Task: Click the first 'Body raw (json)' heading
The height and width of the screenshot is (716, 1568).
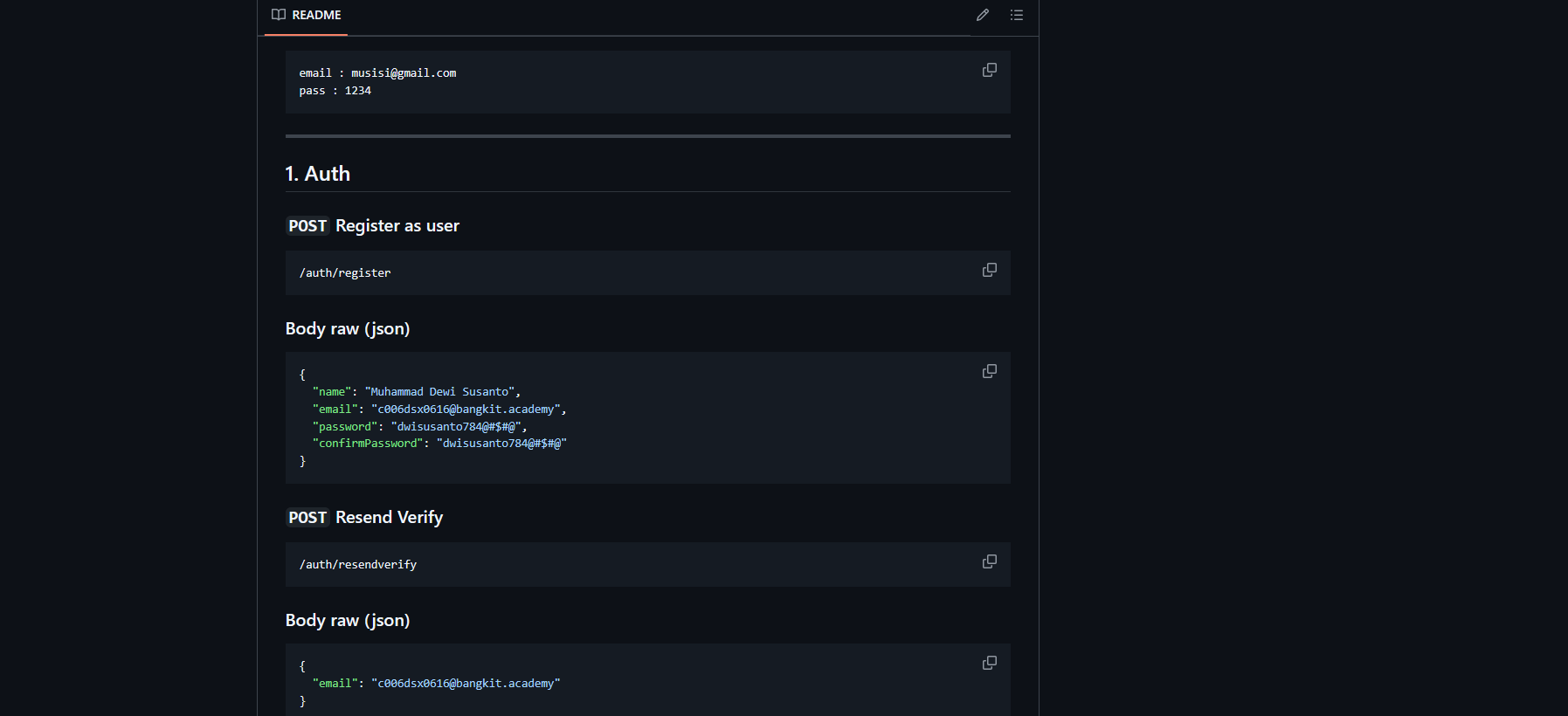Action: [348, 329]
